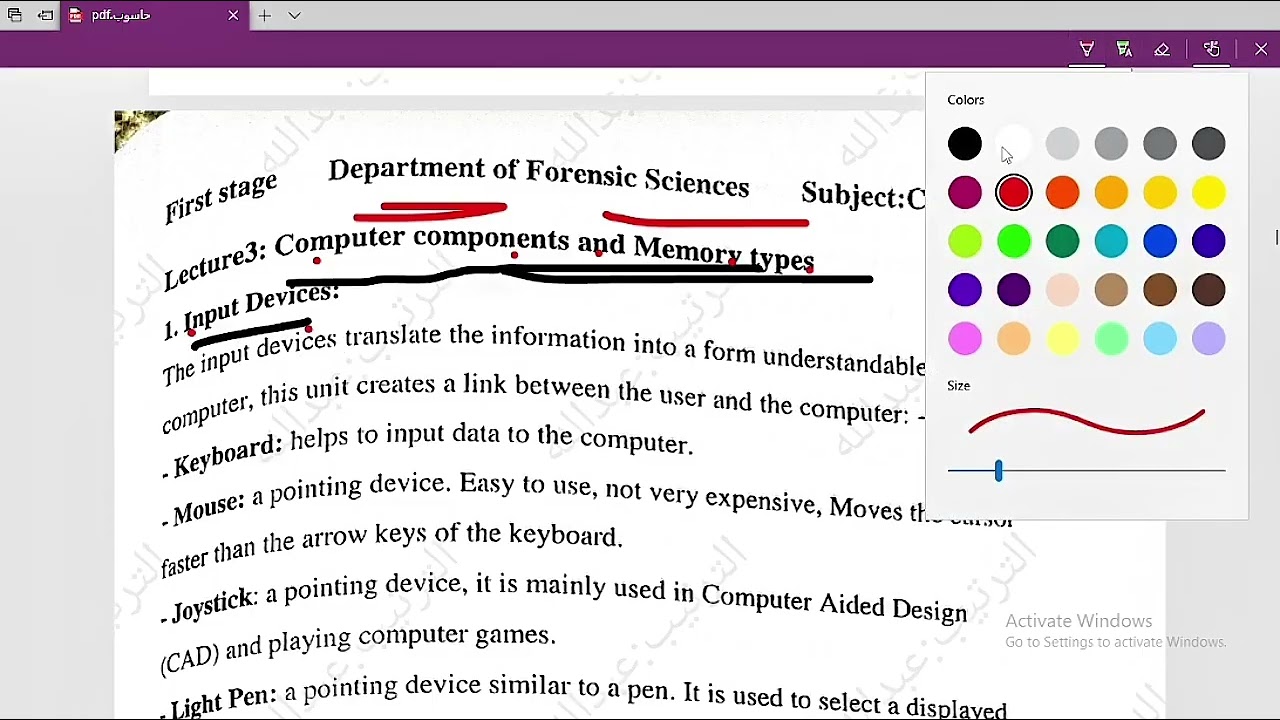Click the "Mouse:" term in the document
This screenshot has height=720, width=1280.
(x=208, y=508)
